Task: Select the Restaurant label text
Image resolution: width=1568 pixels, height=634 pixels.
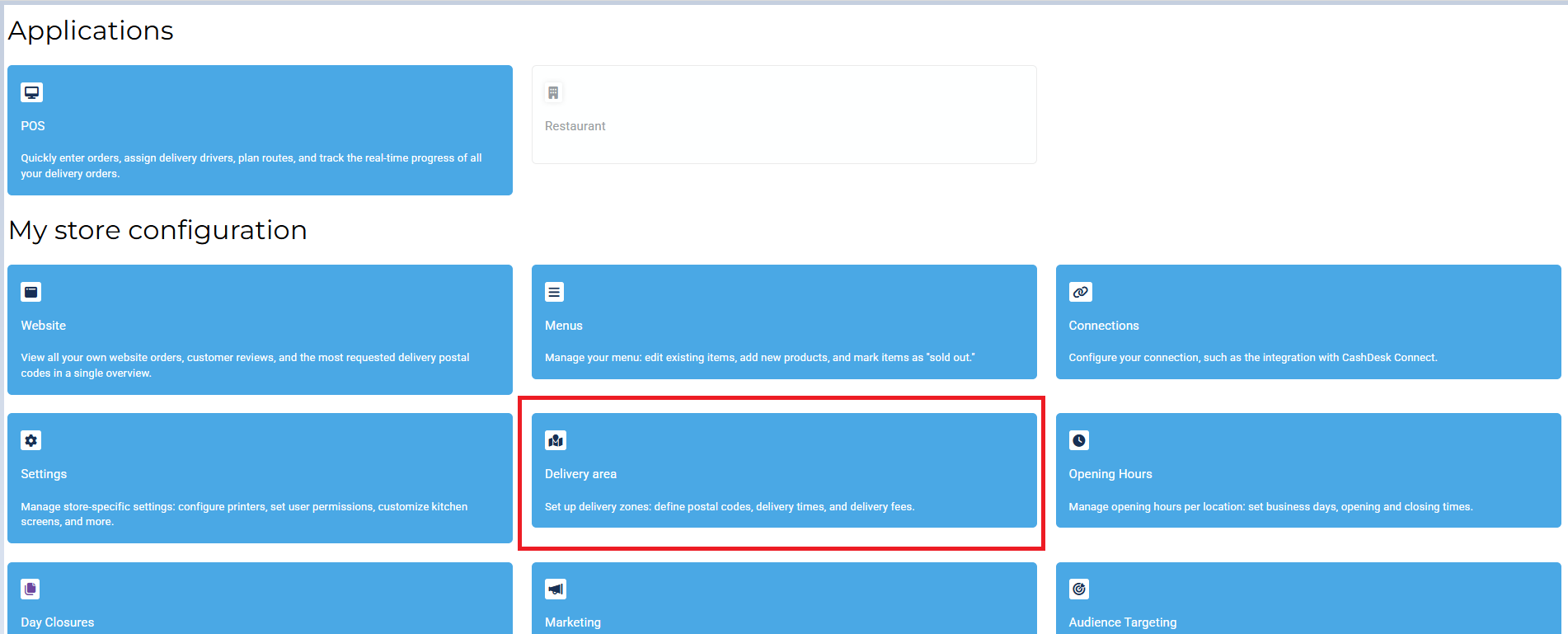Action: pyautogui.click(x=575, y=126)
